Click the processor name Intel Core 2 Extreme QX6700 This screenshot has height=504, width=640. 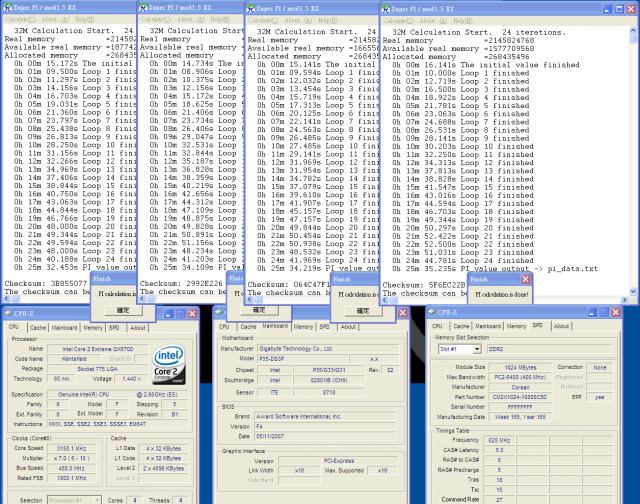pyautogui.click(x=98, y=349)
